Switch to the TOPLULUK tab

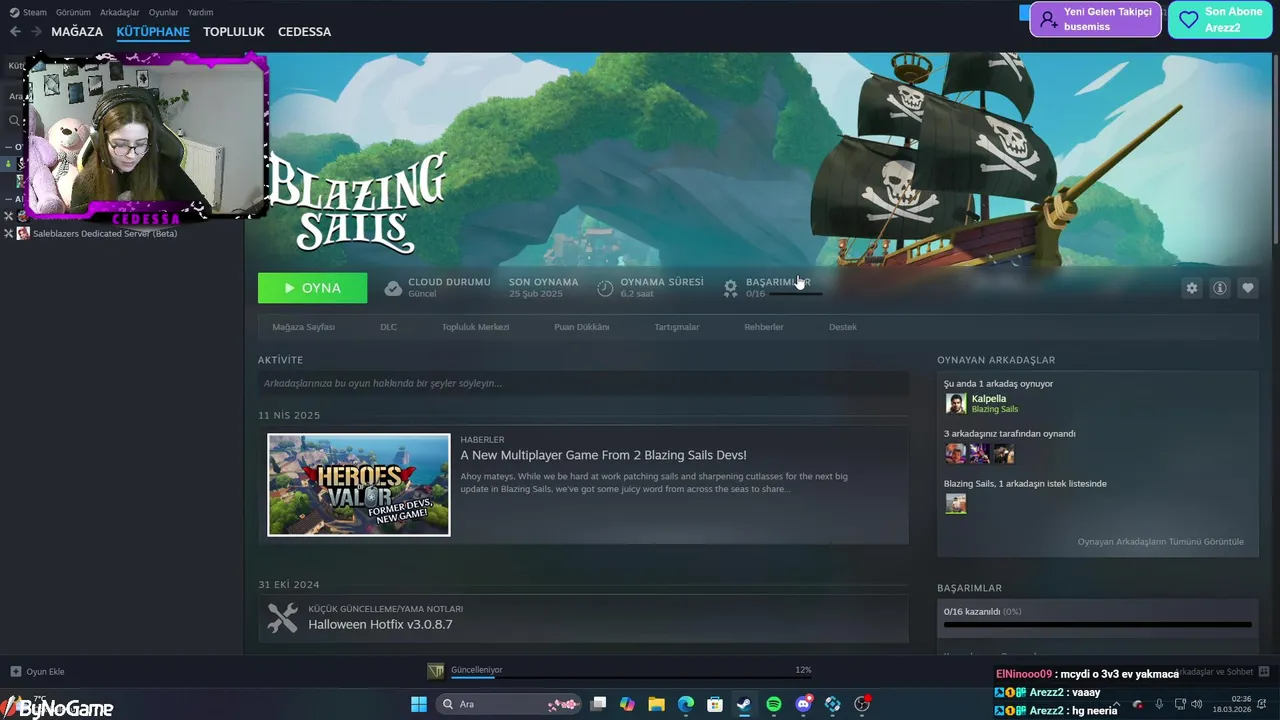233,32
